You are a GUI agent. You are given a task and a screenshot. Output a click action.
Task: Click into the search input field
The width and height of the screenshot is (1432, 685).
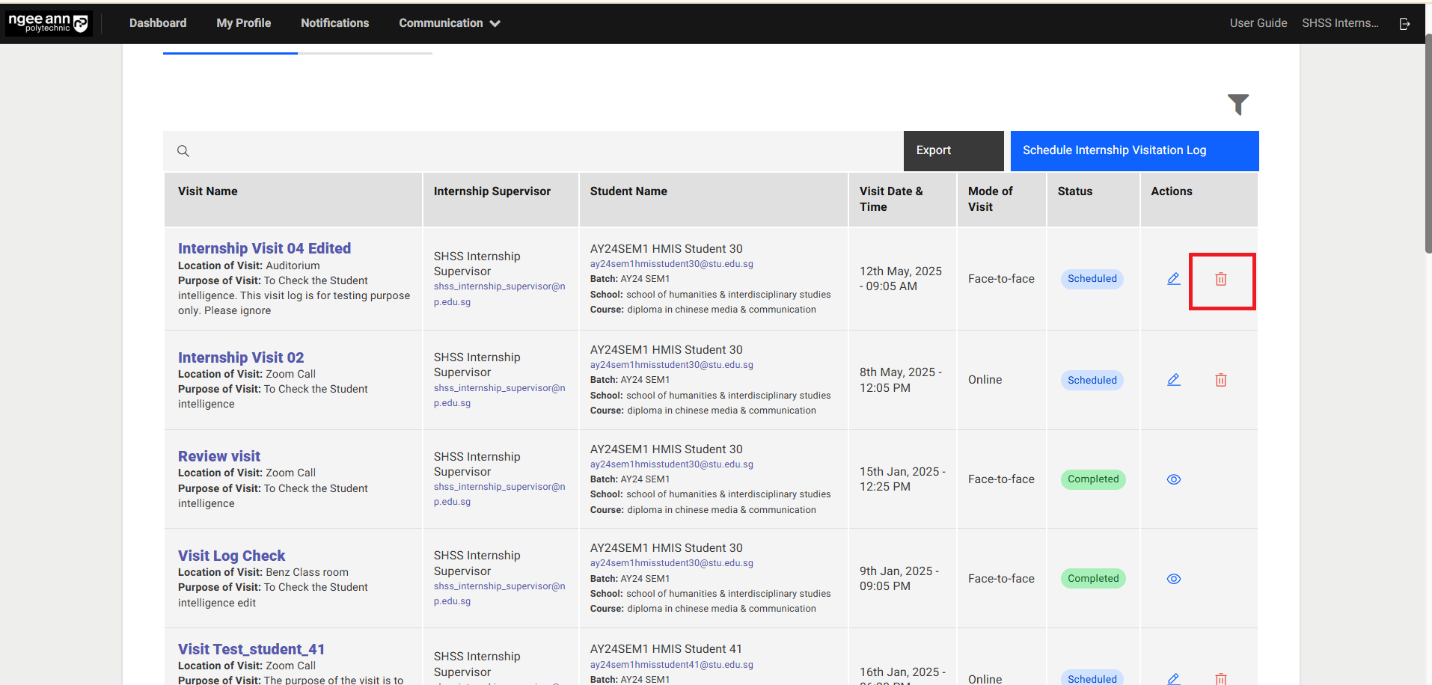(540, 151)
